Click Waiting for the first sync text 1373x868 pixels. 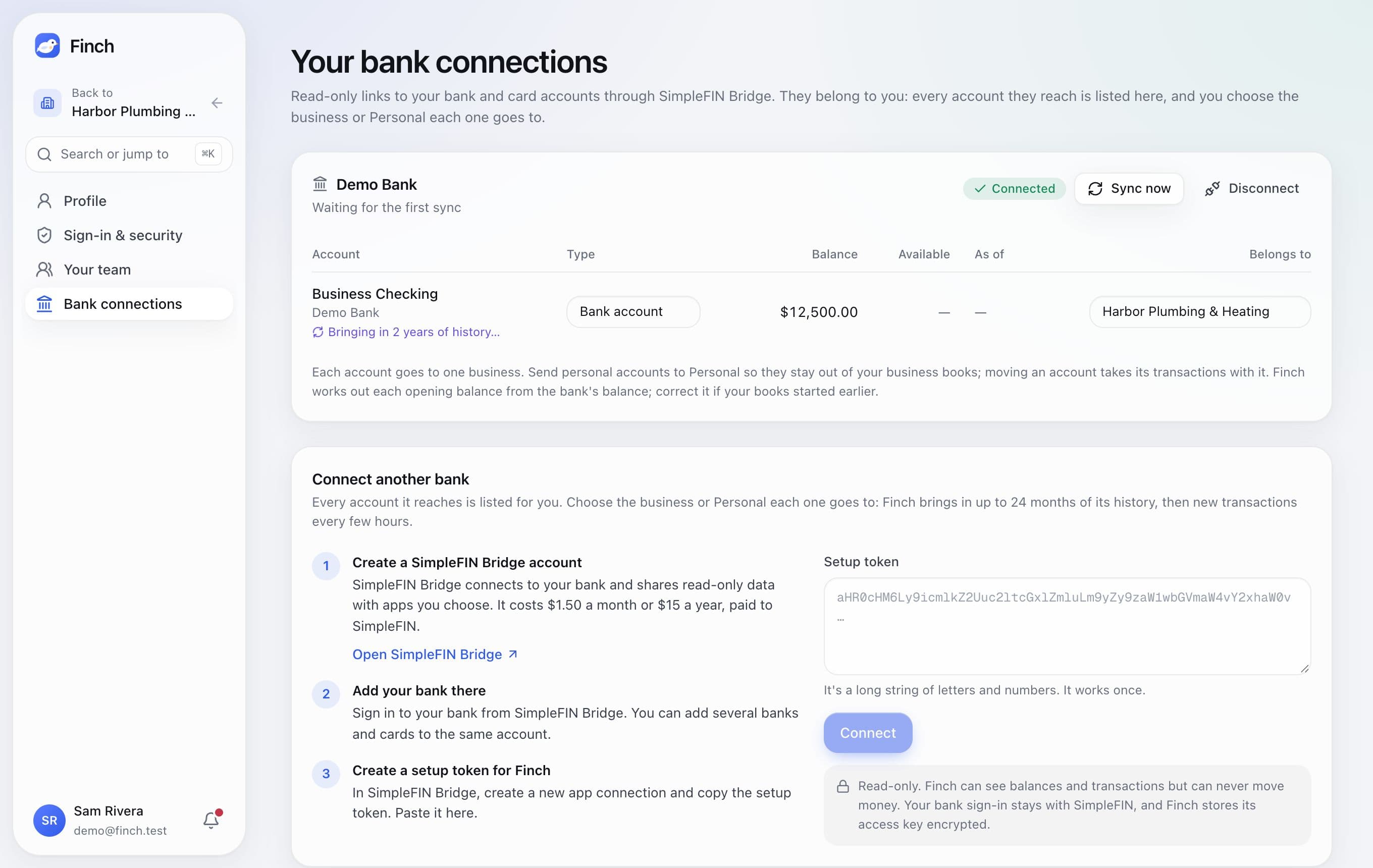coord(387,207)
